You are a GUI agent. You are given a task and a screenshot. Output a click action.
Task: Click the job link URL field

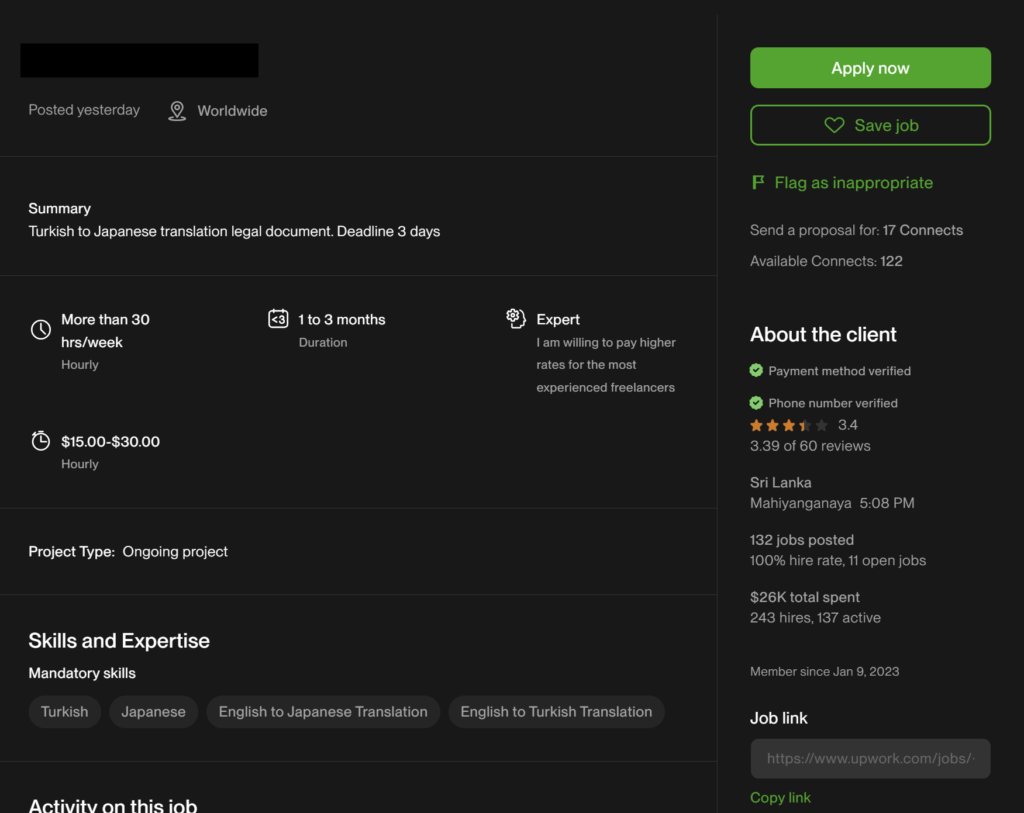tap(870, 759)
